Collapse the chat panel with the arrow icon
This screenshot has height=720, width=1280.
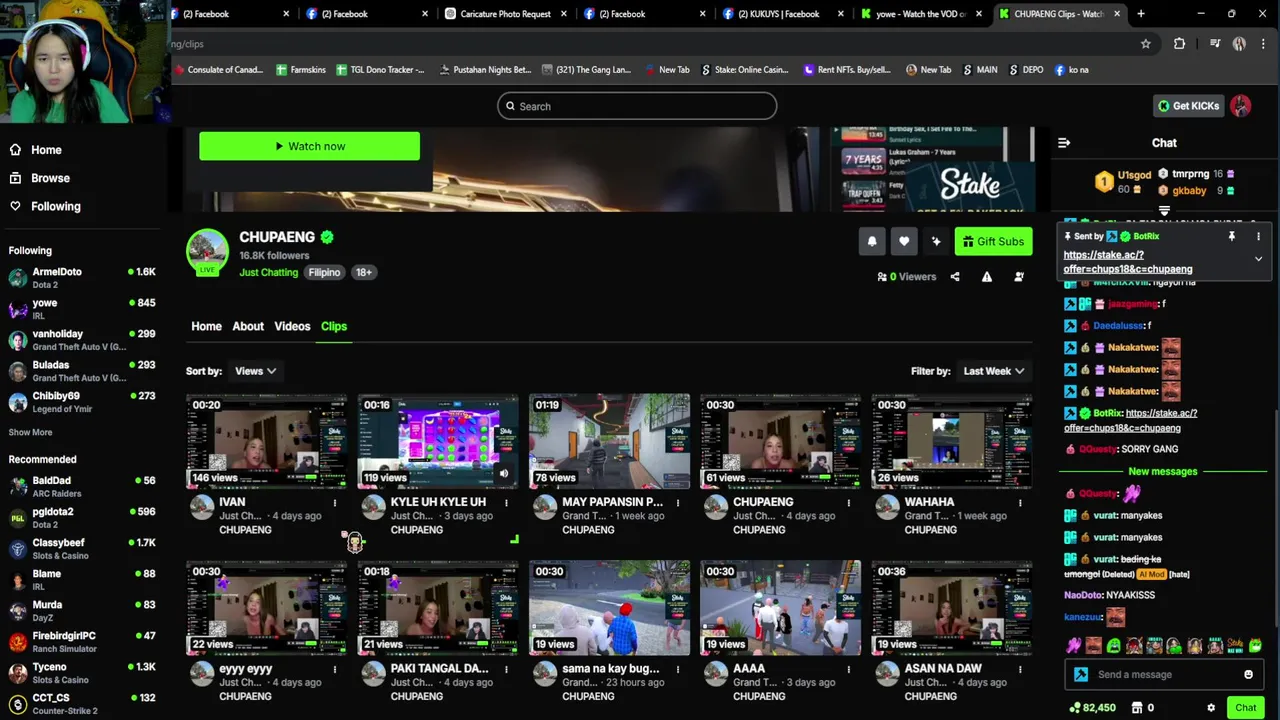[x=1064, y=143]
